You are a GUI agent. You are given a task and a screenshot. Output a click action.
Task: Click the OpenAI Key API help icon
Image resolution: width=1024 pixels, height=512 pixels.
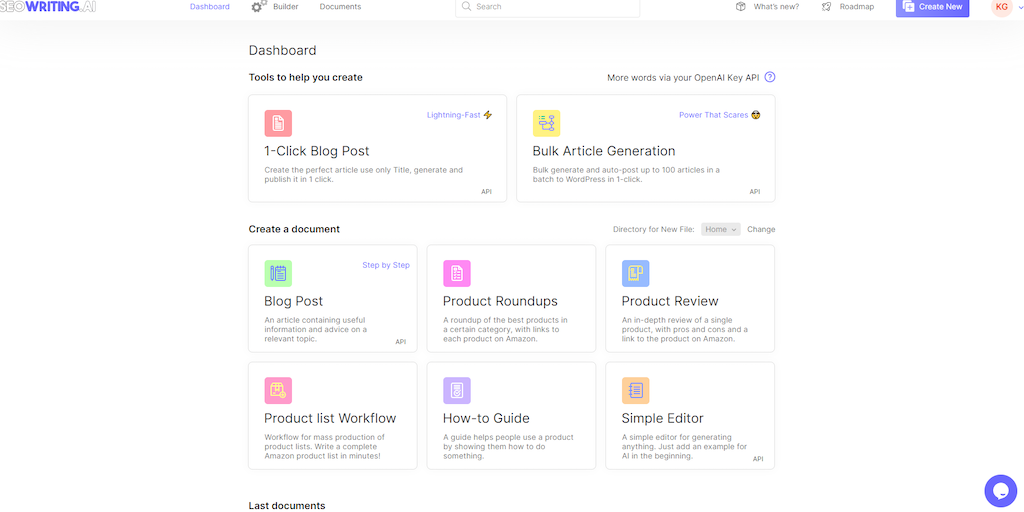click(770, 77)
